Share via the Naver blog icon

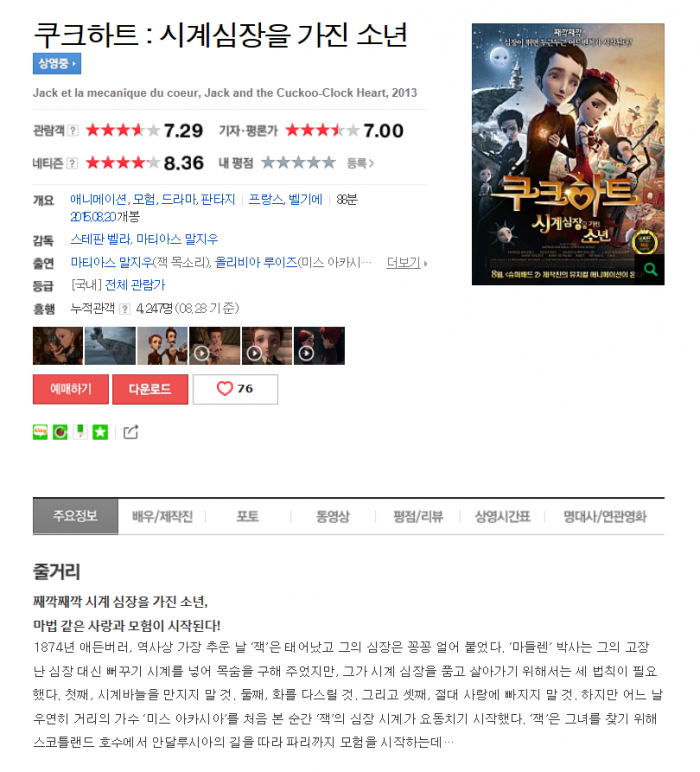coord(40,432)
